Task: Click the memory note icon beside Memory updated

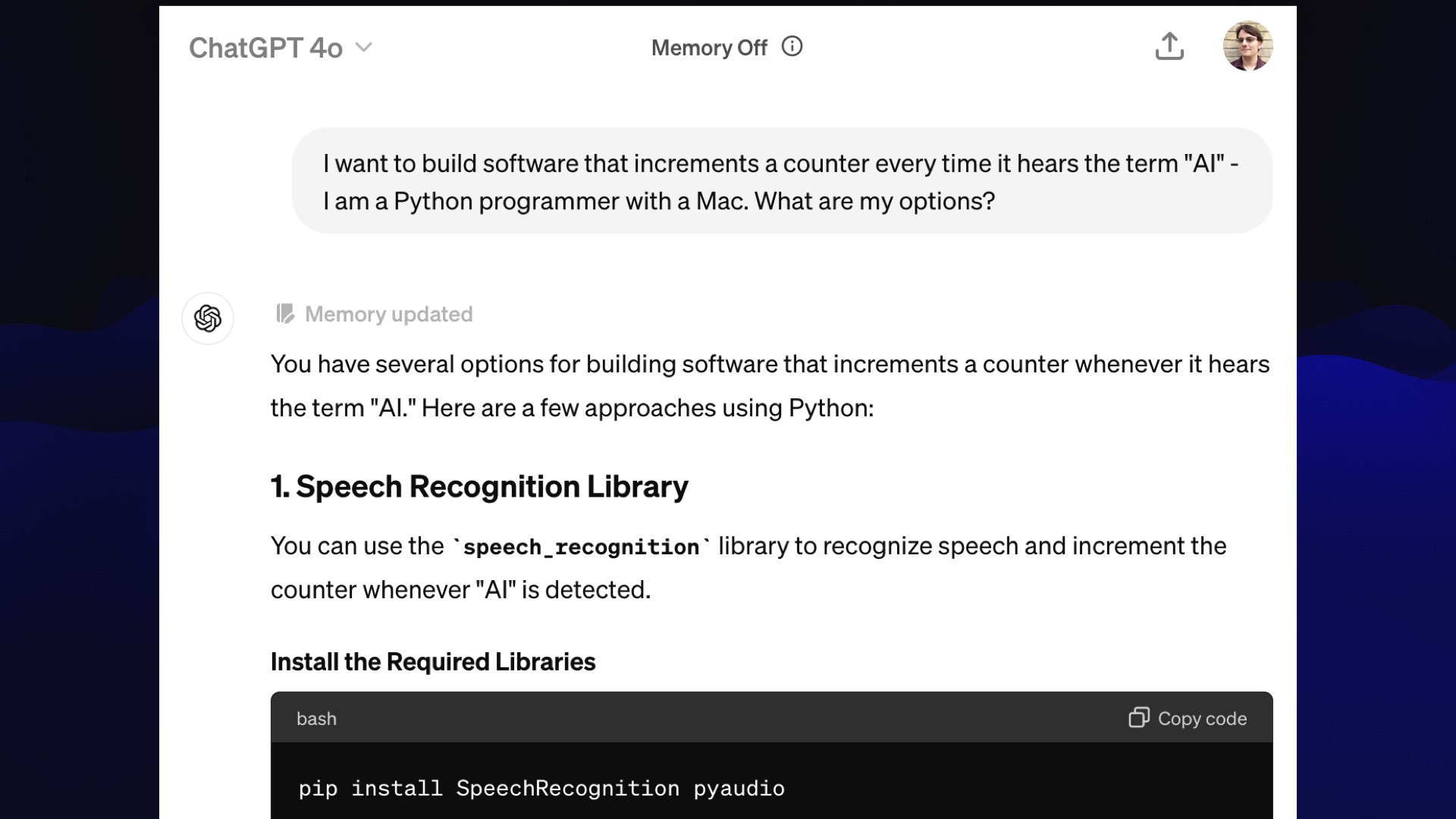Action: click(285, 314)
